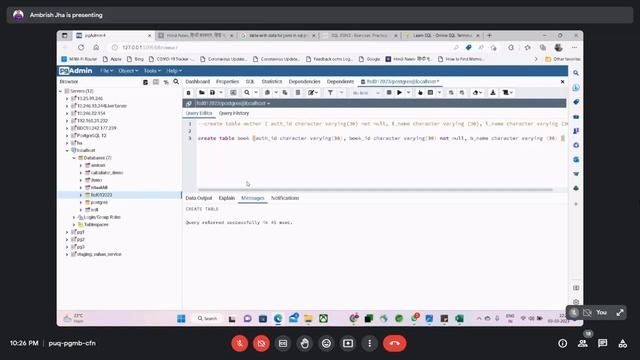Open the No limit rows dropdown
Viewport: 640px width, 360px height.
click(x=366, y=93)
